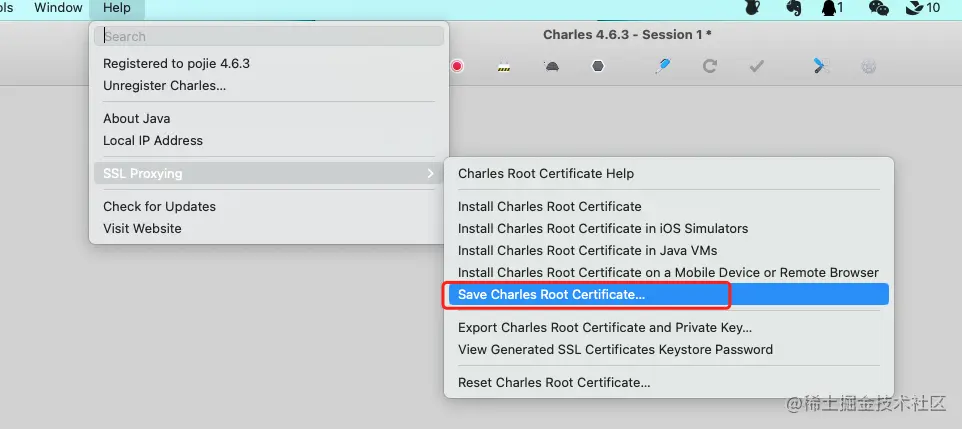Click the red Record toolbar icon
Viewport: 962px width, 429px height.
456,66
